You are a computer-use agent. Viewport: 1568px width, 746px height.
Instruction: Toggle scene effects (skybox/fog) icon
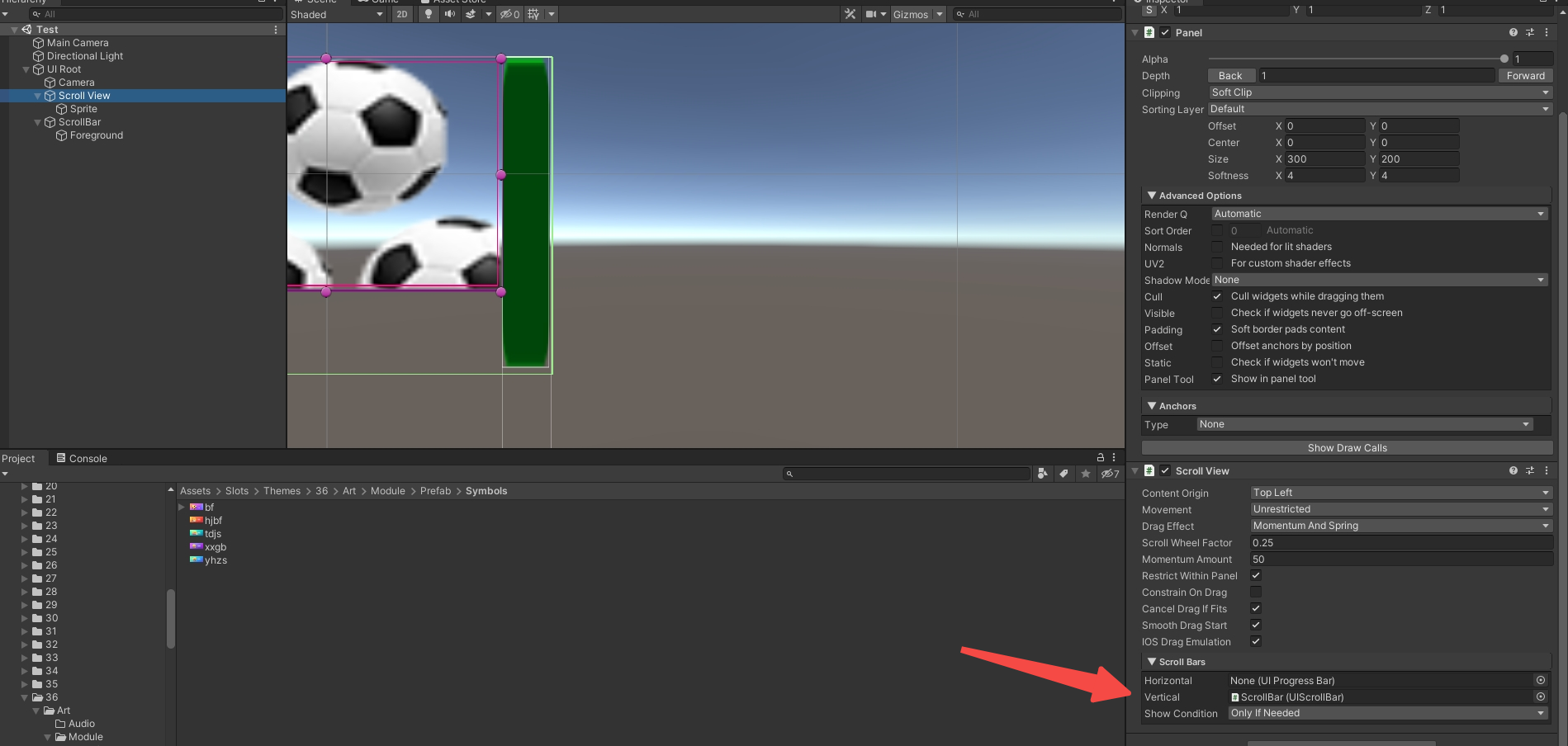pyautogui.click(x=471, y=14)
